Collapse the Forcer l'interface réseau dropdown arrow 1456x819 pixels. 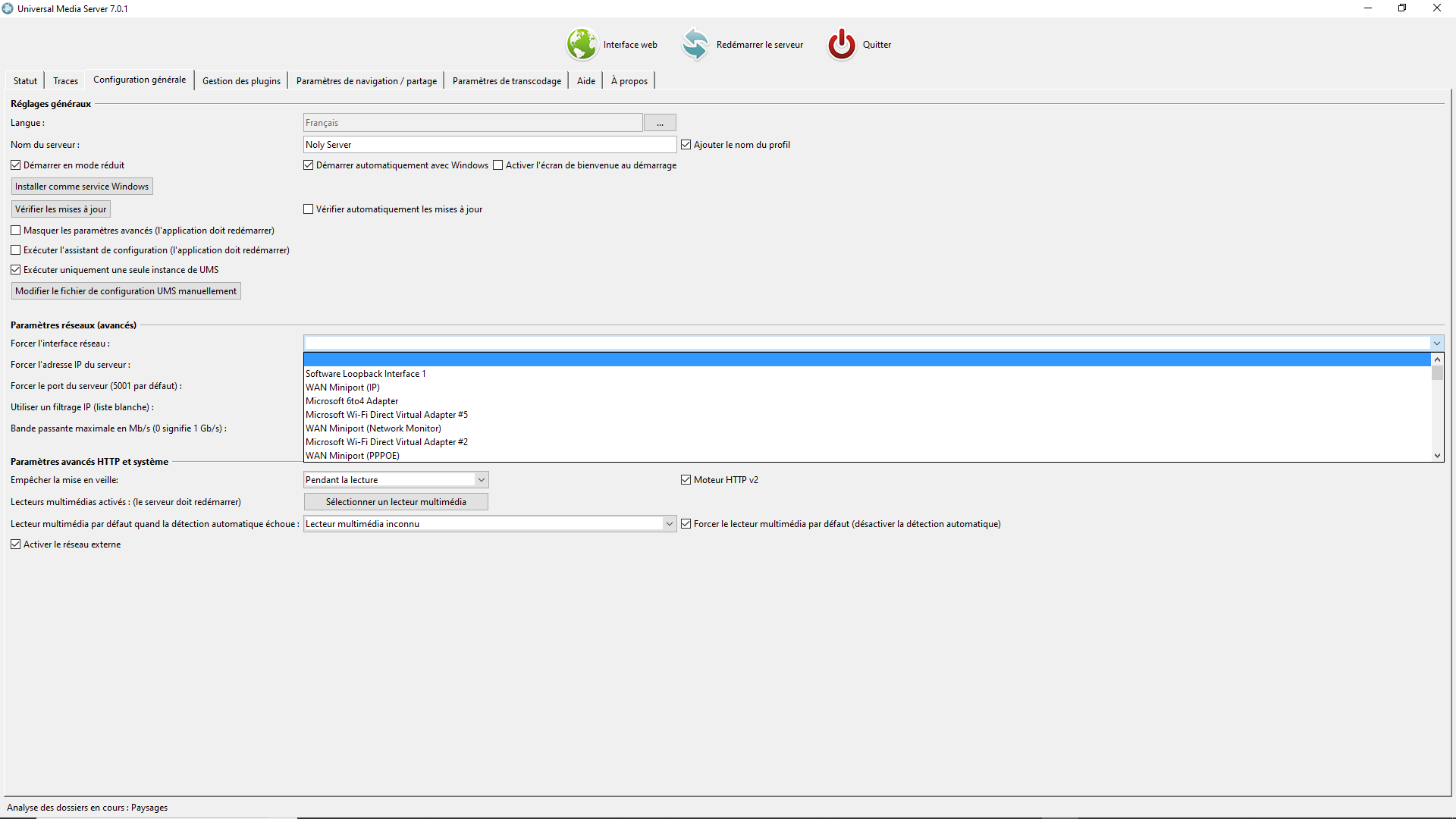point(1436,344)
